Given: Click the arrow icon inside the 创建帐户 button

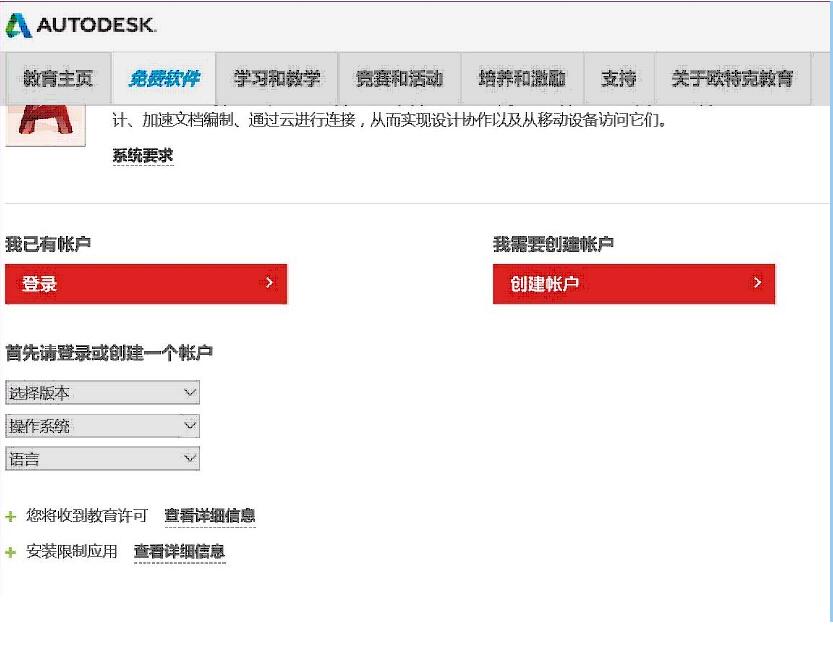Looking at the screenshot, I should pos(756,283).
